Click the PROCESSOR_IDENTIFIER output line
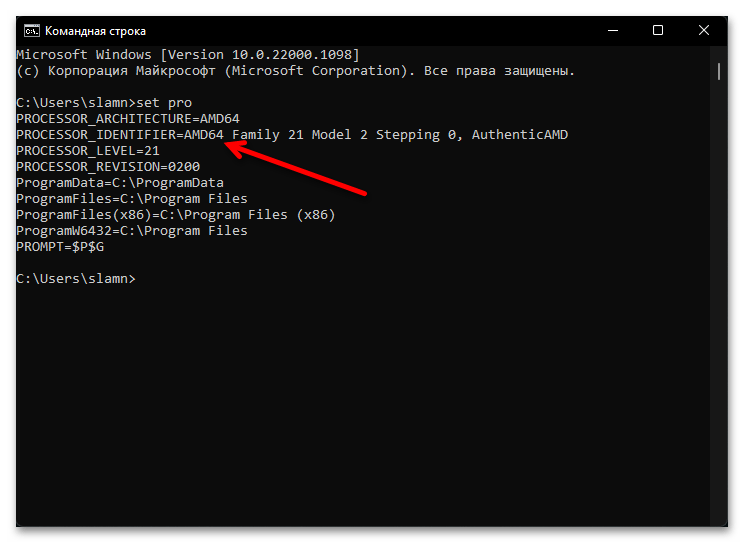This screenshot has height=543, width=744. click(292, 135)
